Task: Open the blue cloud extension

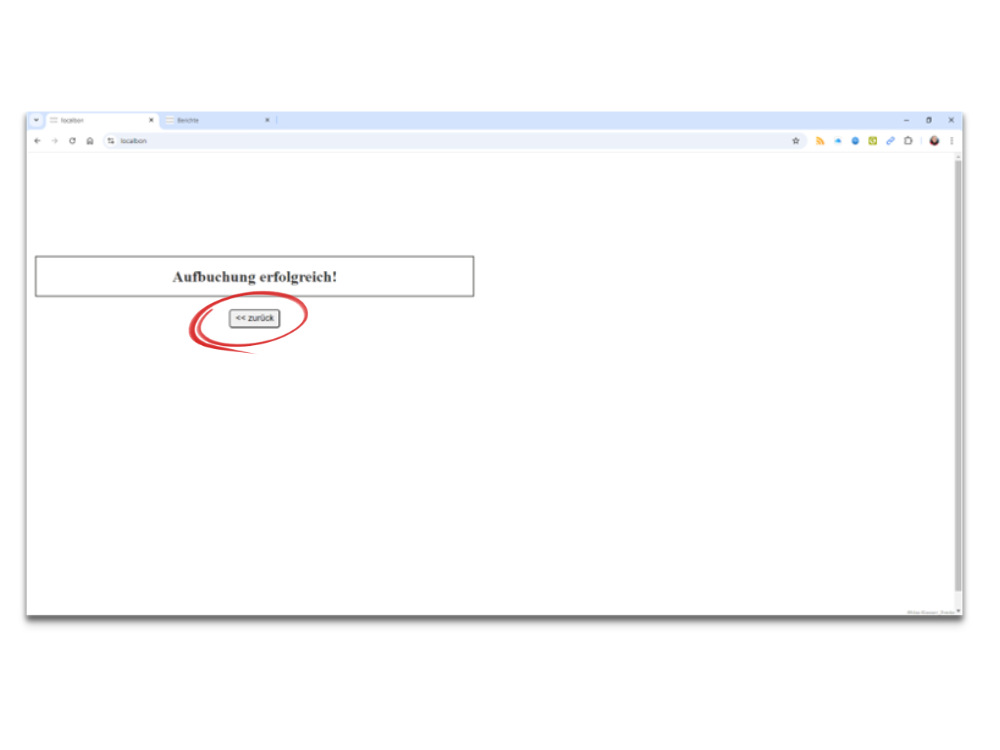Action: 838,141
